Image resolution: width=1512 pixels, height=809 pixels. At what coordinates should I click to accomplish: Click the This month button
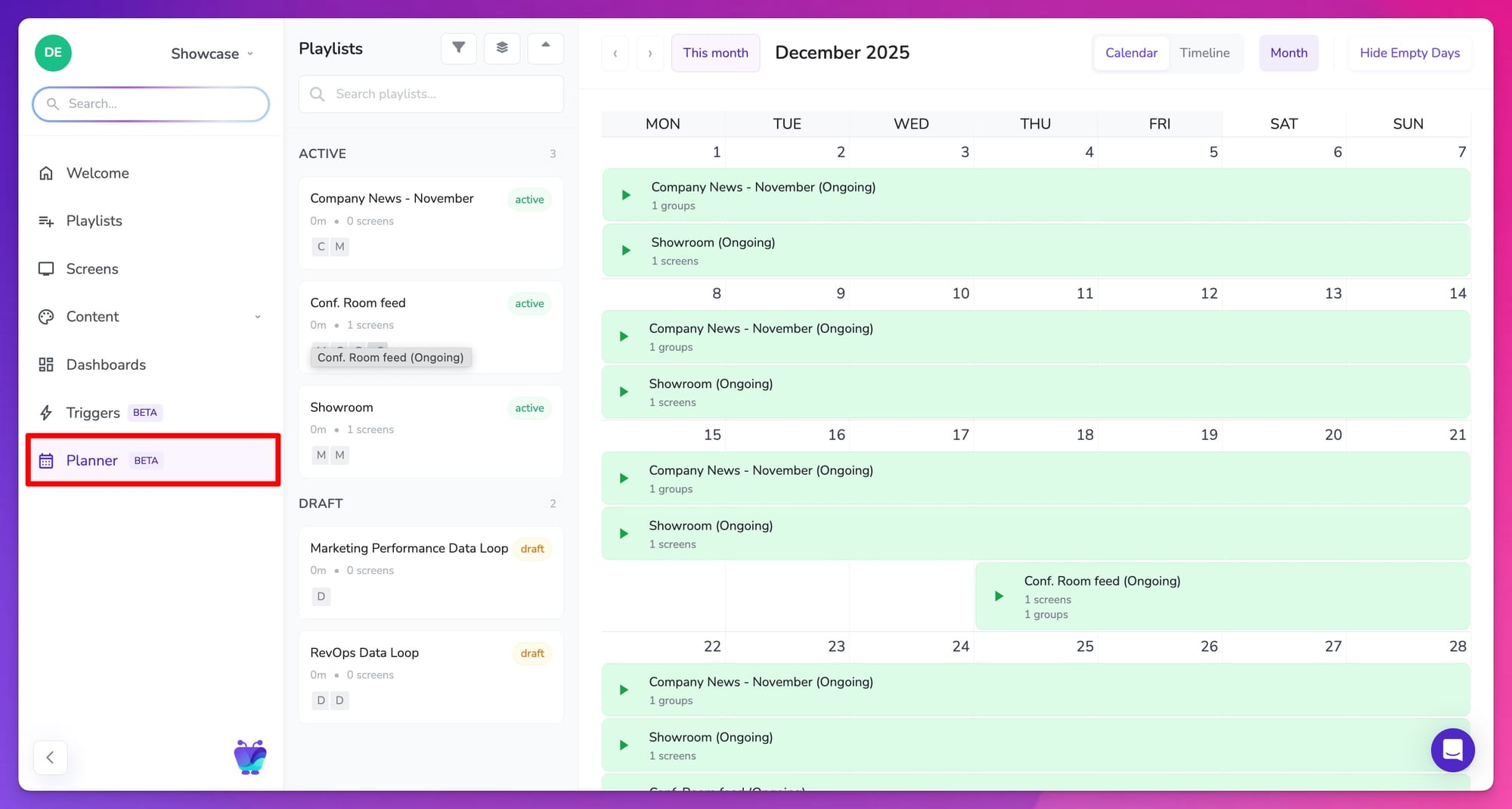[x=715, y=53]
